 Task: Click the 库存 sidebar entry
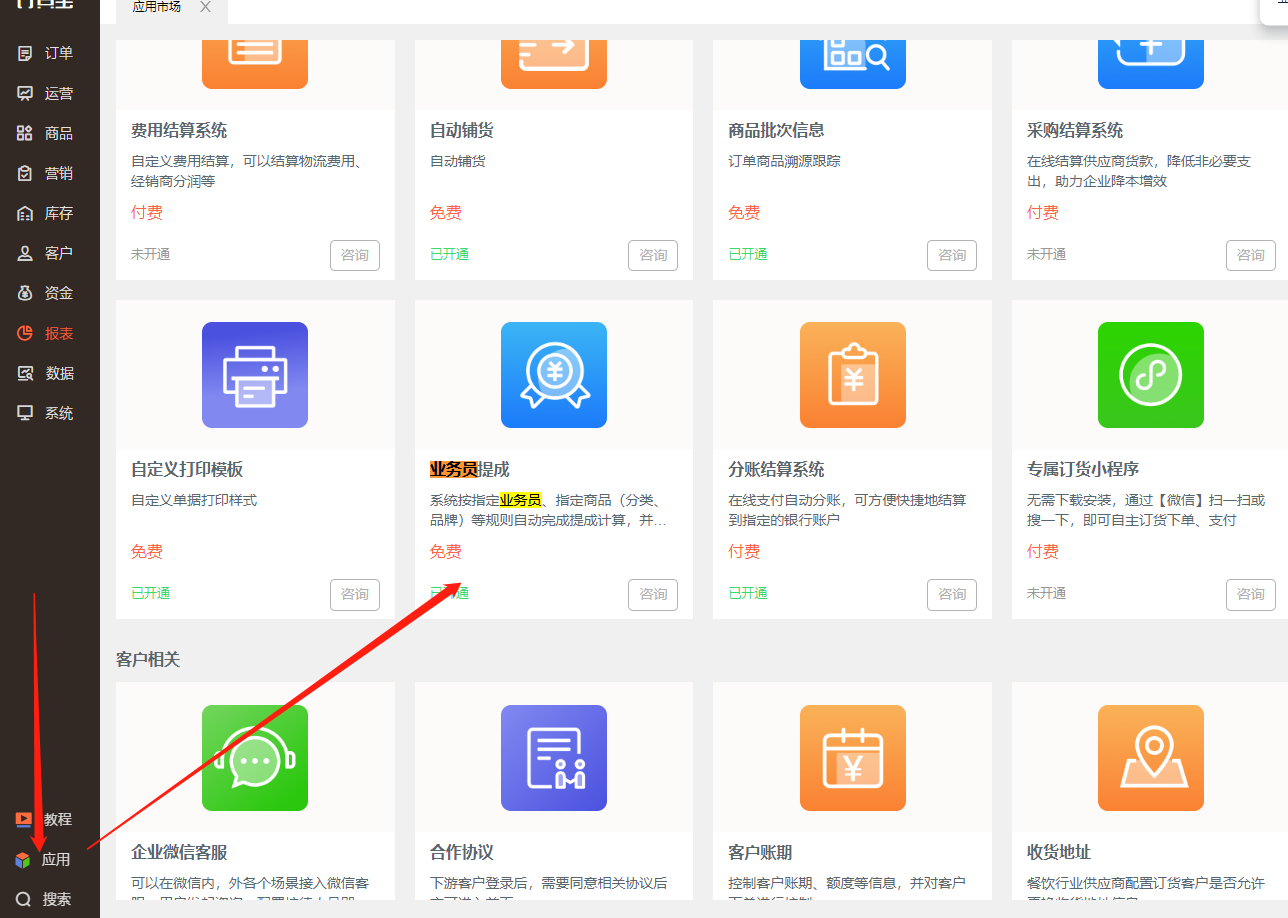(x=46, y=213)
